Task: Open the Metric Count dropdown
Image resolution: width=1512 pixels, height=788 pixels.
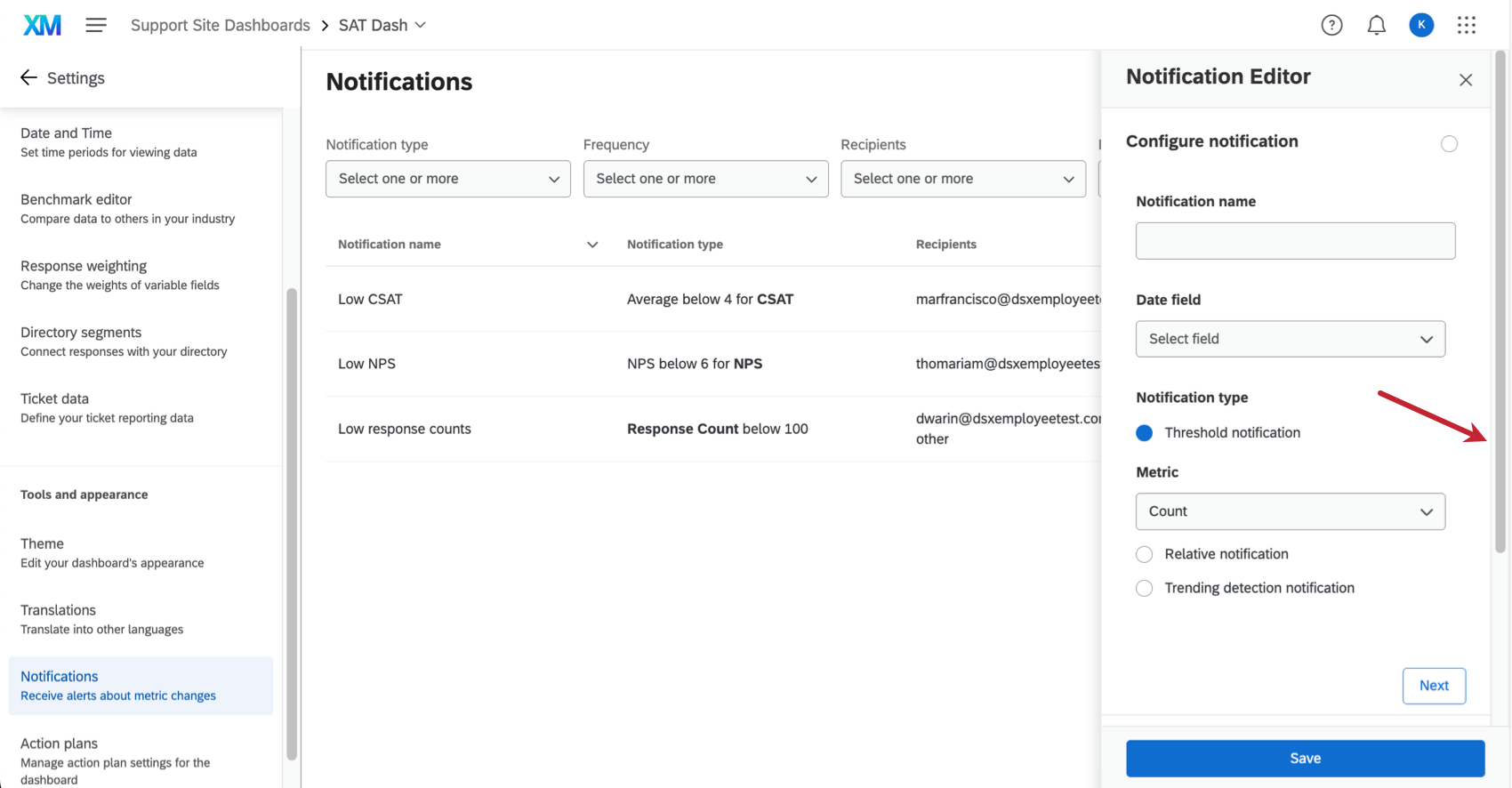Action: 1290,511
